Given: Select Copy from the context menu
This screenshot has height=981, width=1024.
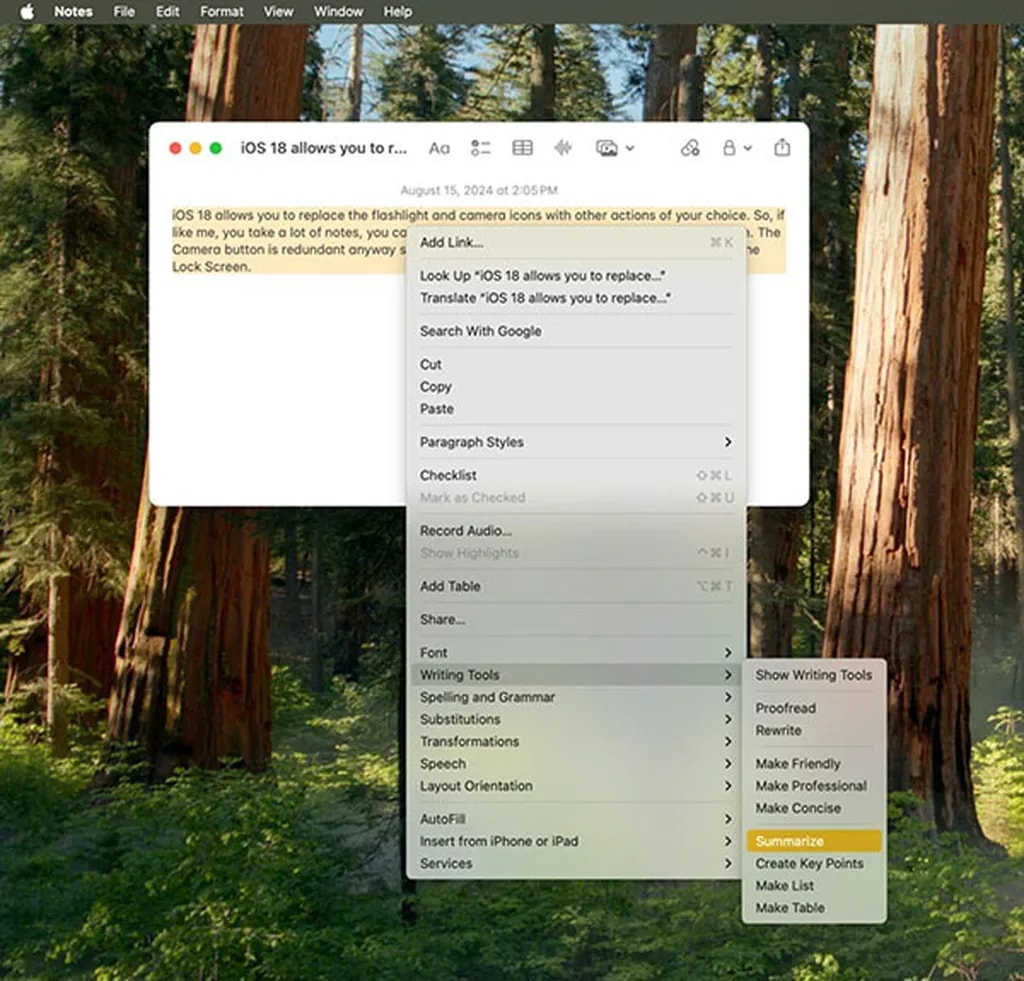Looking at the screenshot, I should [436, 387].
